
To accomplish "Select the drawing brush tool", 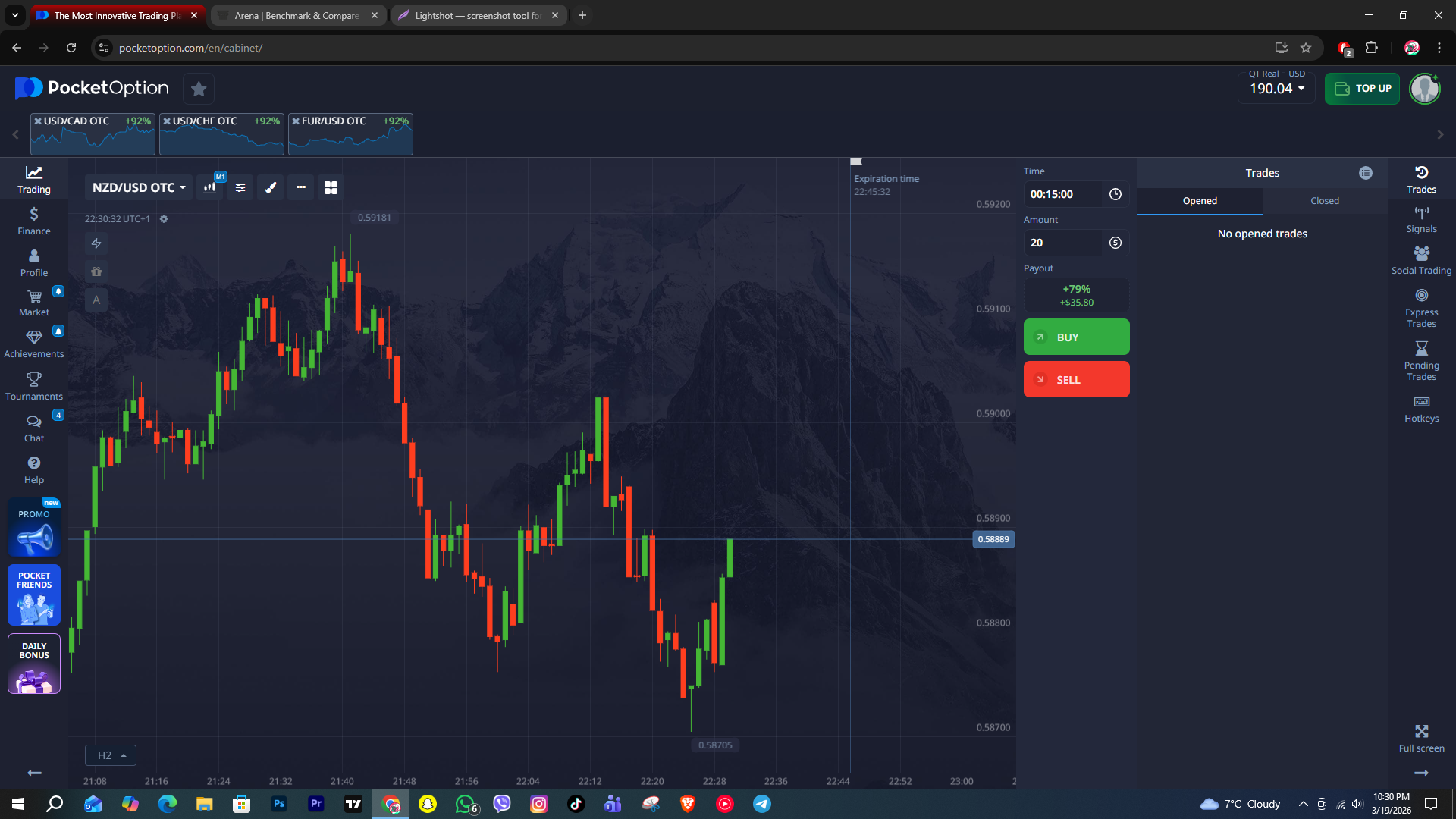I will point(271,187).
